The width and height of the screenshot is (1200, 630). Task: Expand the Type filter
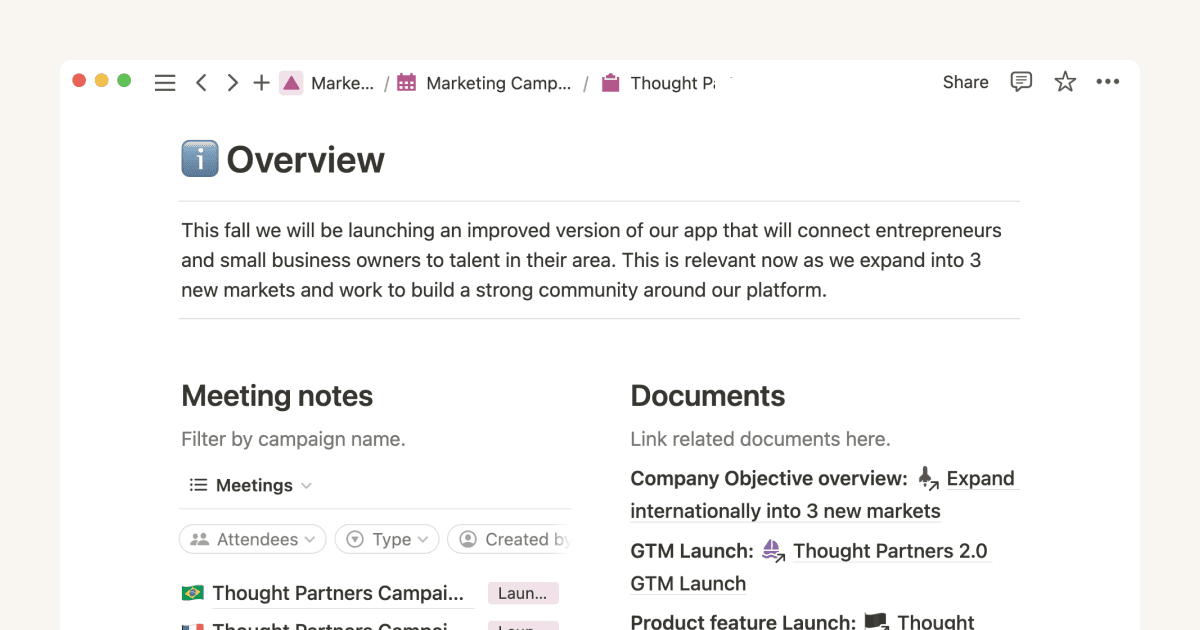[x=387, y=539]
